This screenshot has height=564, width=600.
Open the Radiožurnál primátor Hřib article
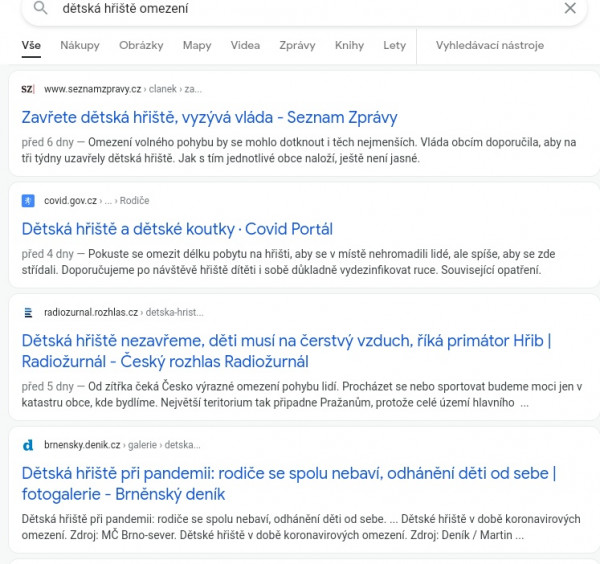pyautogui.click(x=286, y=351)
